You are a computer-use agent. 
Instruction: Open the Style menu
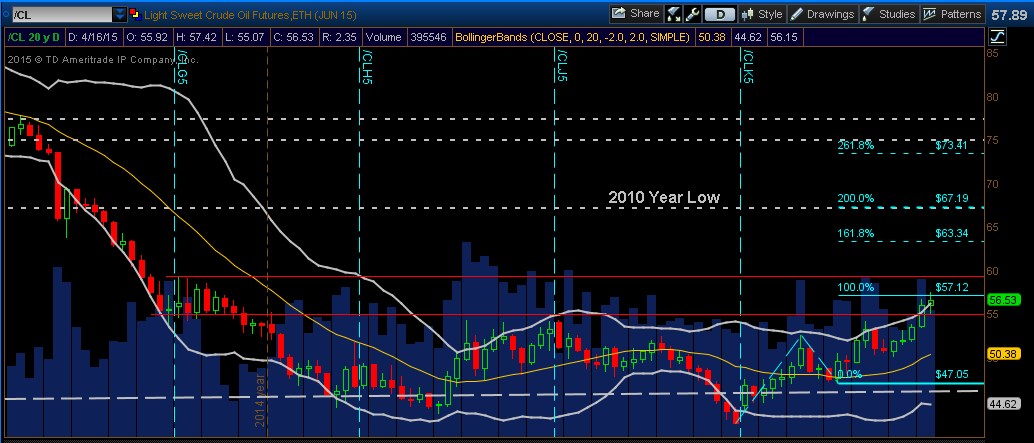[762, 14]
